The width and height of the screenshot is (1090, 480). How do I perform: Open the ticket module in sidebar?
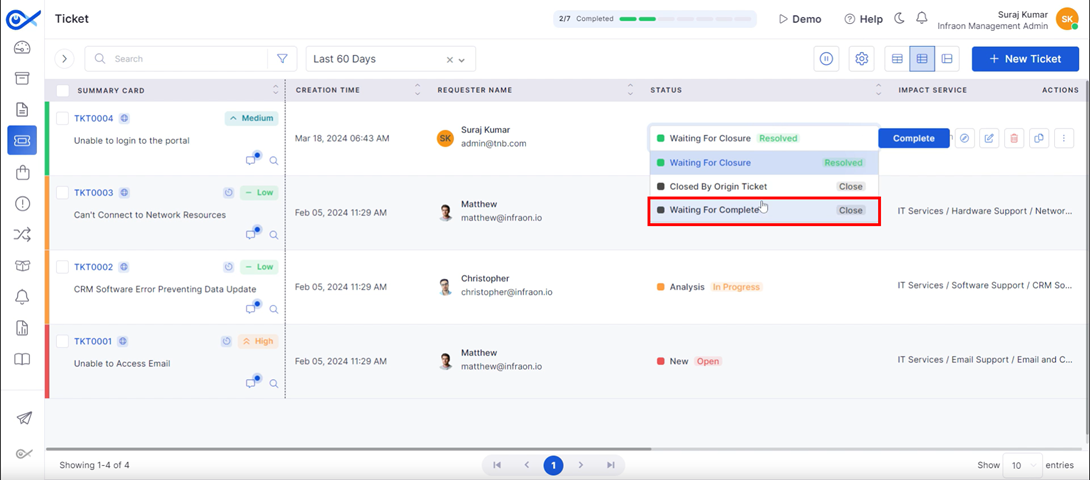click(x=22, y=140)
